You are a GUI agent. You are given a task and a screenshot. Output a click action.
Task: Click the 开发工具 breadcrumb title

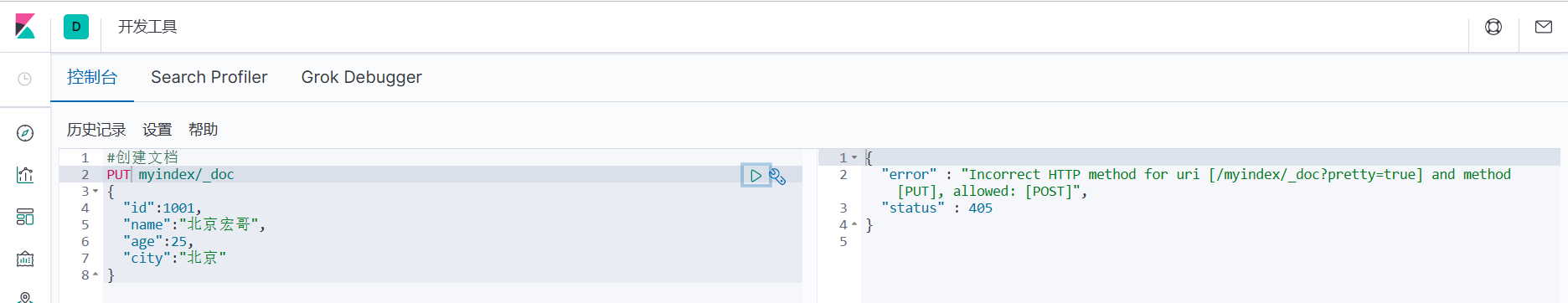click(x=147, y=27)
